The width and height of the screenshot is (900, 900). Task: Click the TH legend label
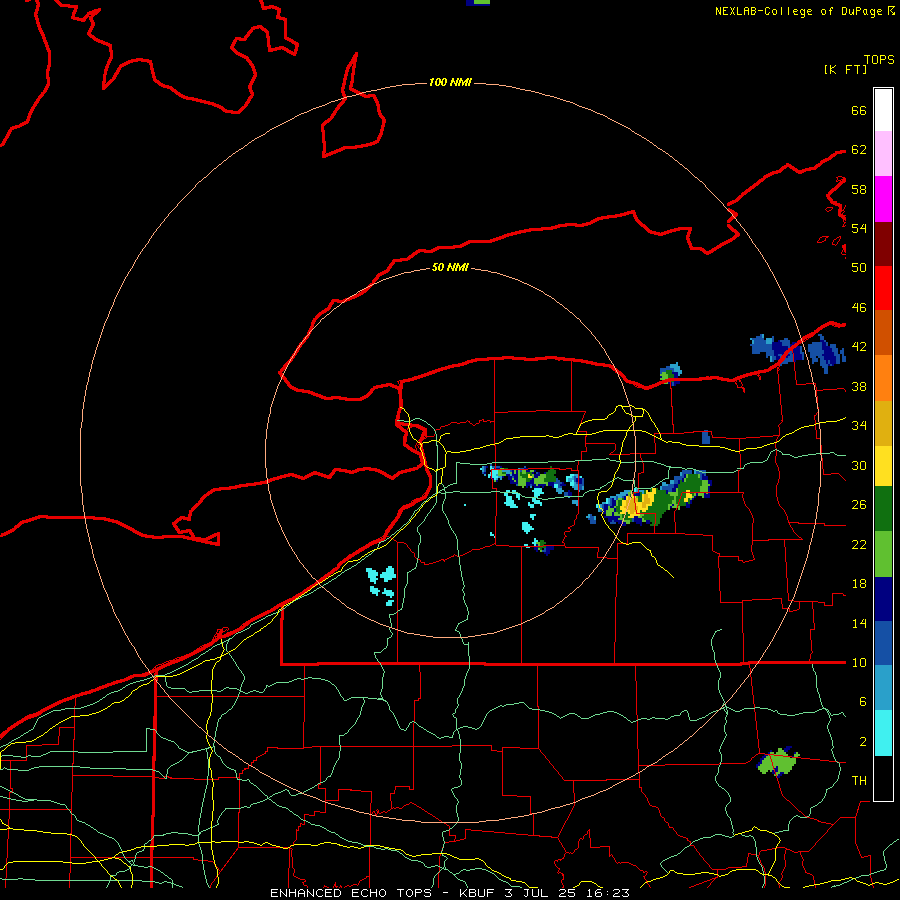point(859,781)
